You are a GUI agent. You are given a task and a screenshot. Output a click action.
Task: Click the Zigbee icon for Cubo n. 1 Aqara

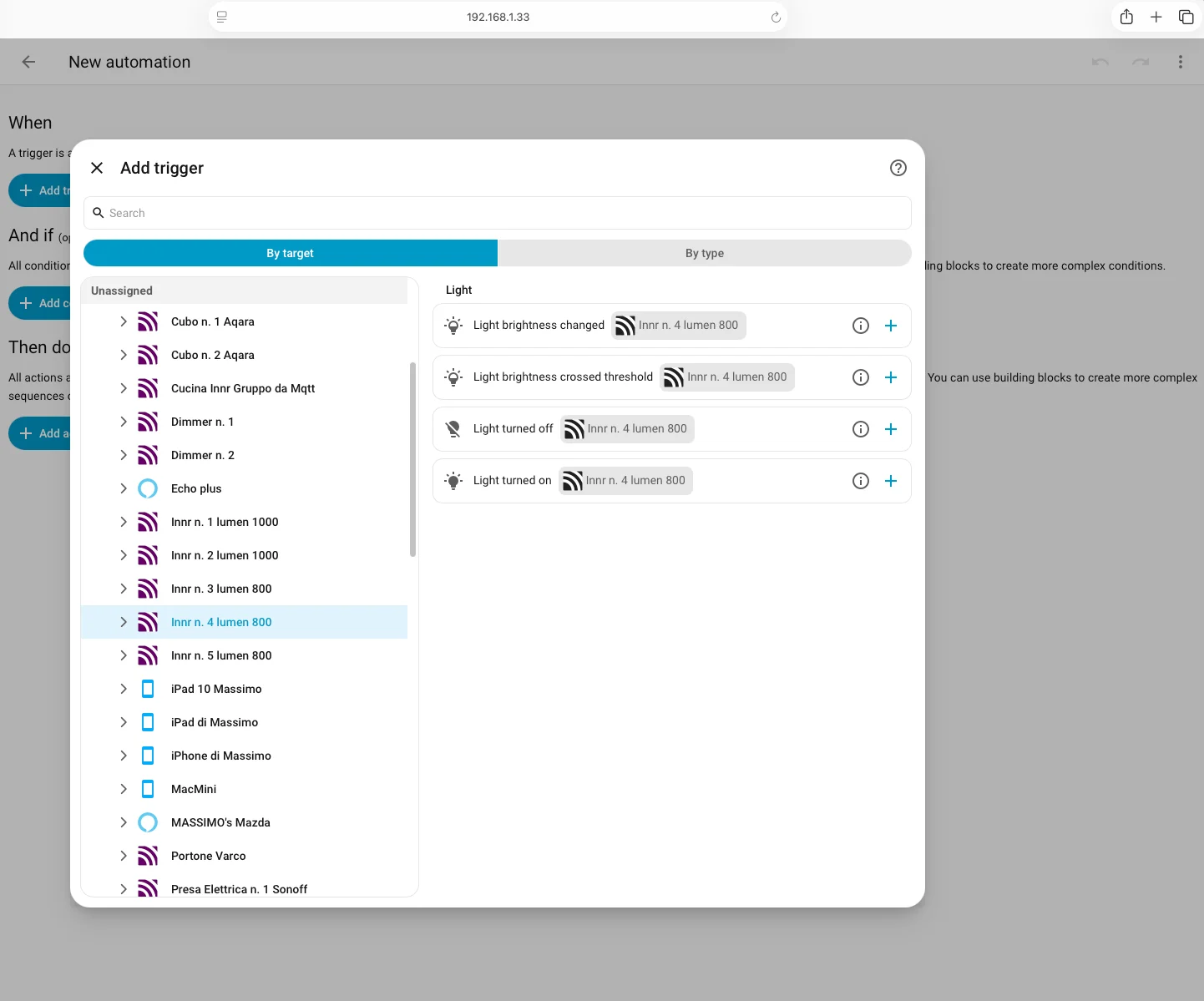click(x=148, y=321)
